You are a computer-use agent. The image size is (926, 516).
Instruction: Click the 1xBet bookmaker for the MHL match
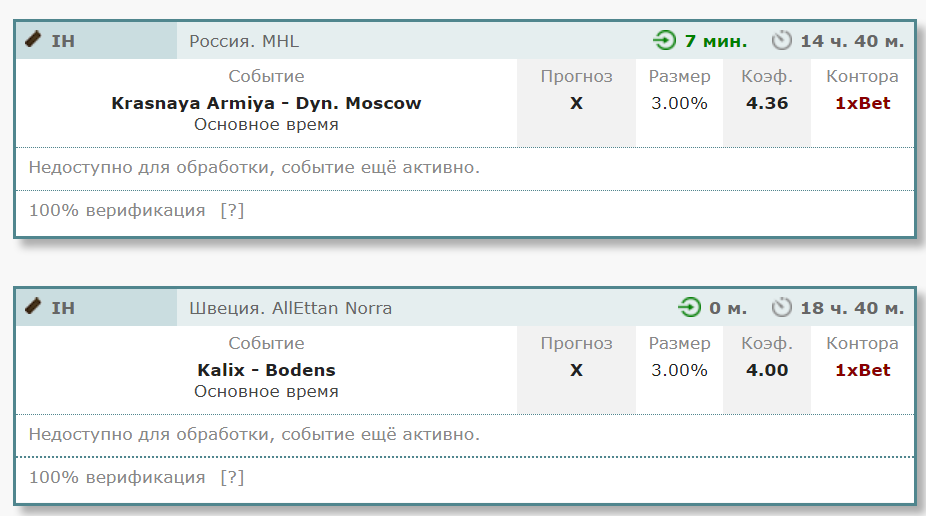tap(862, 103)
